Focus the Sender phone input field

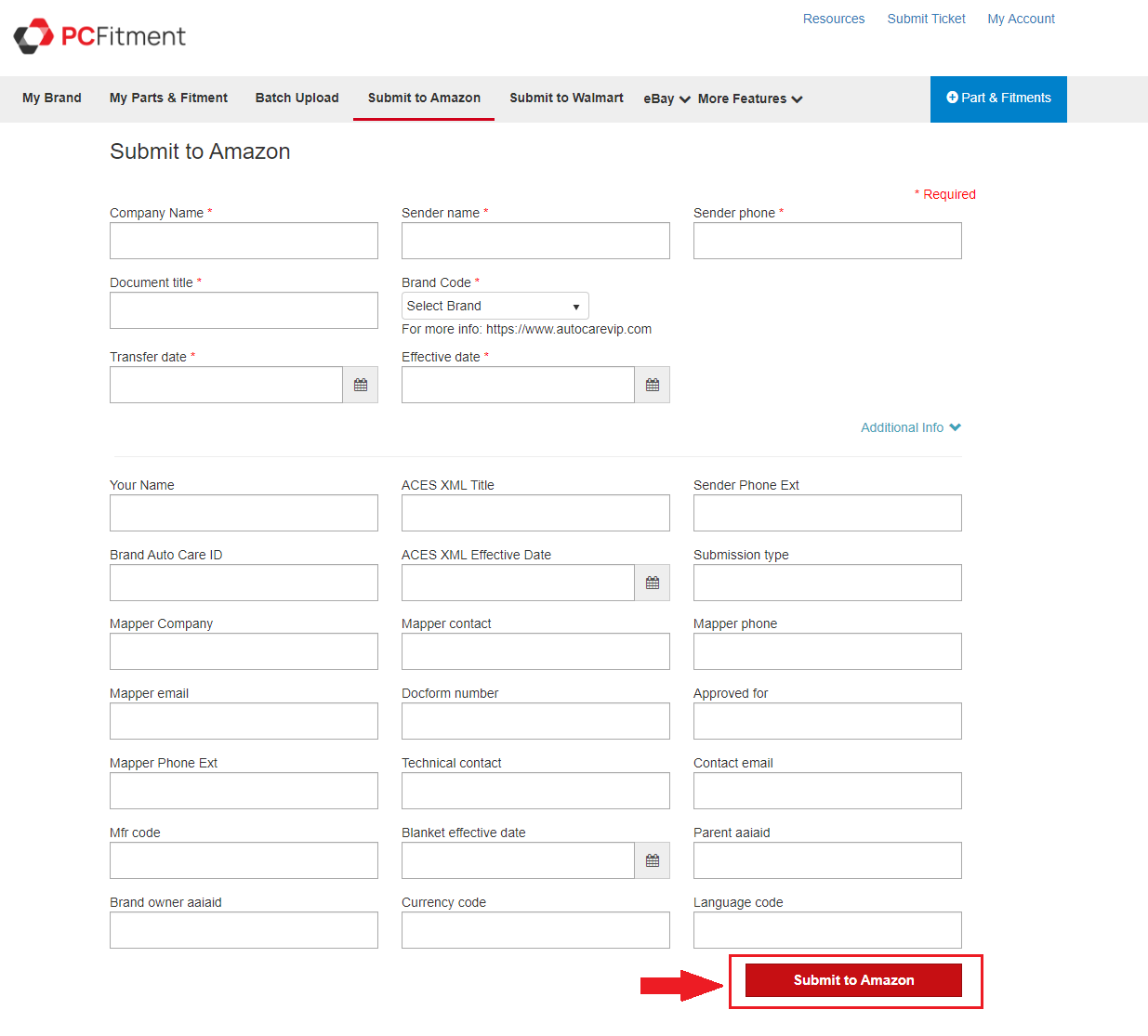pyautogui.click(x=827, y=241)
